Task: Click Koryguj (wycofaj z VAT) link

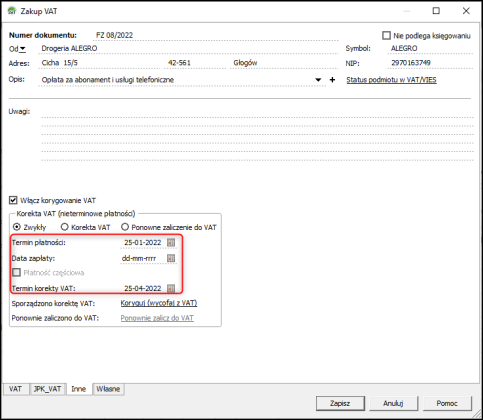Action: (x=159, y=303)
